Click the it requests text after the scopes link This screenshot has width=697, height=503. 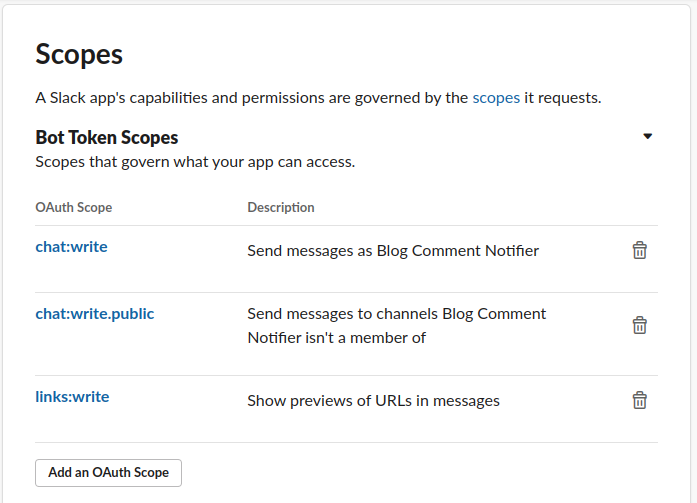(563, 98)
